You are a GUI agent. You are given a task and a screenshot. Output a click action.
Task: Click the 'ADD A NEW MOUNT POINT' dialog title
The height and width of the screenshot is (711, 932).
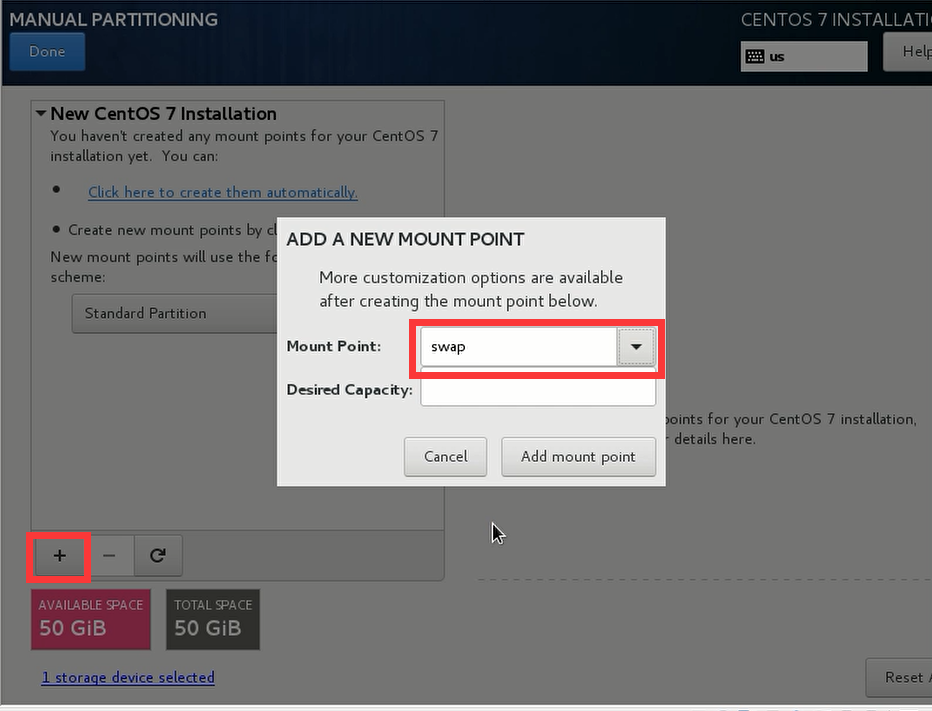coord(405,239)
